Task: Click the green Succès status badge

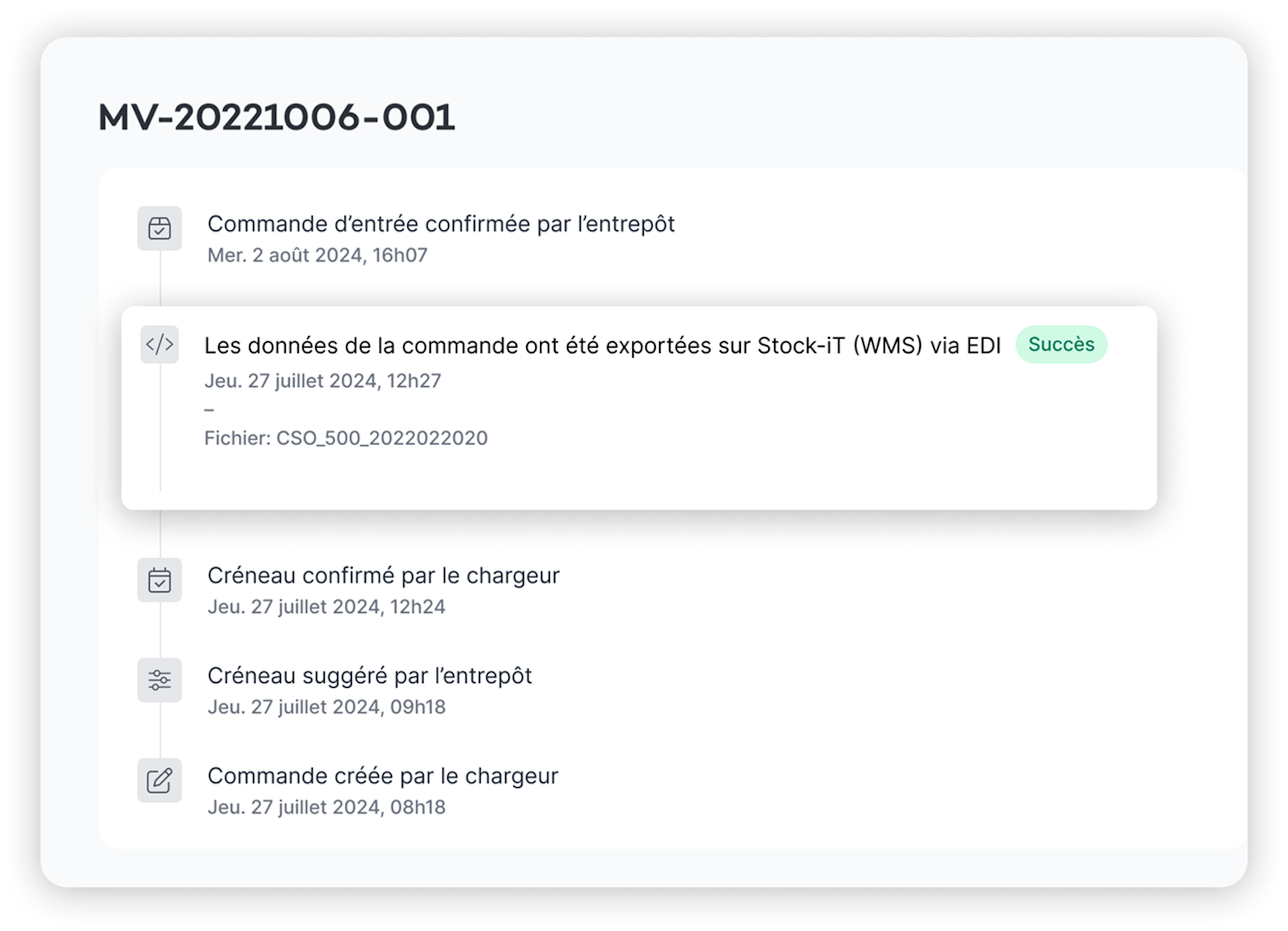Action: [x=1061, y=344]
